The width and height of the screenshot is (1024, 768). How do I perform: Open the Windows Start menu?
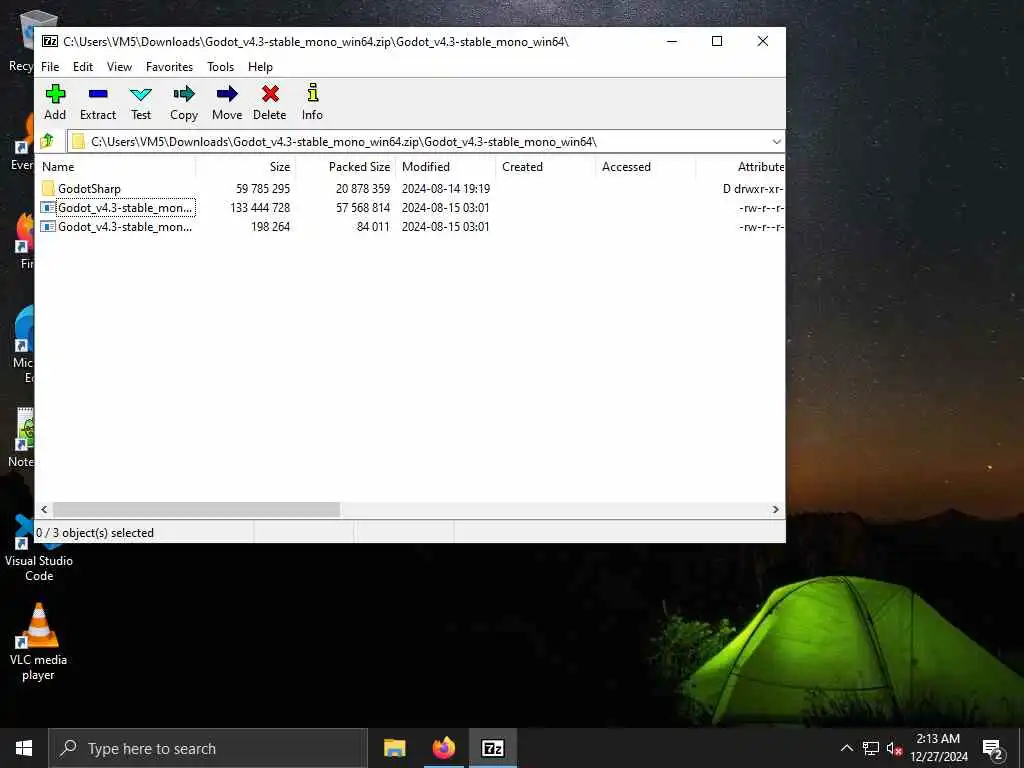coord(24,748)
